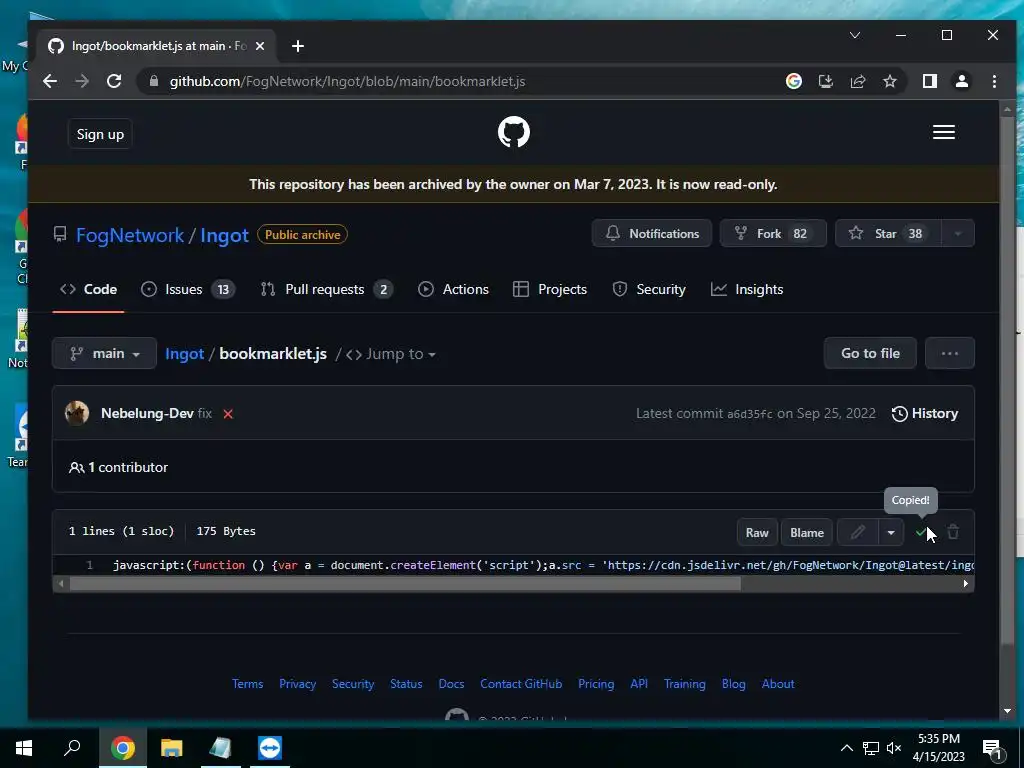Click the Contact GitHub footer link
The width and height of the screenshot is (1024, 768).
[x=521, y=684]
